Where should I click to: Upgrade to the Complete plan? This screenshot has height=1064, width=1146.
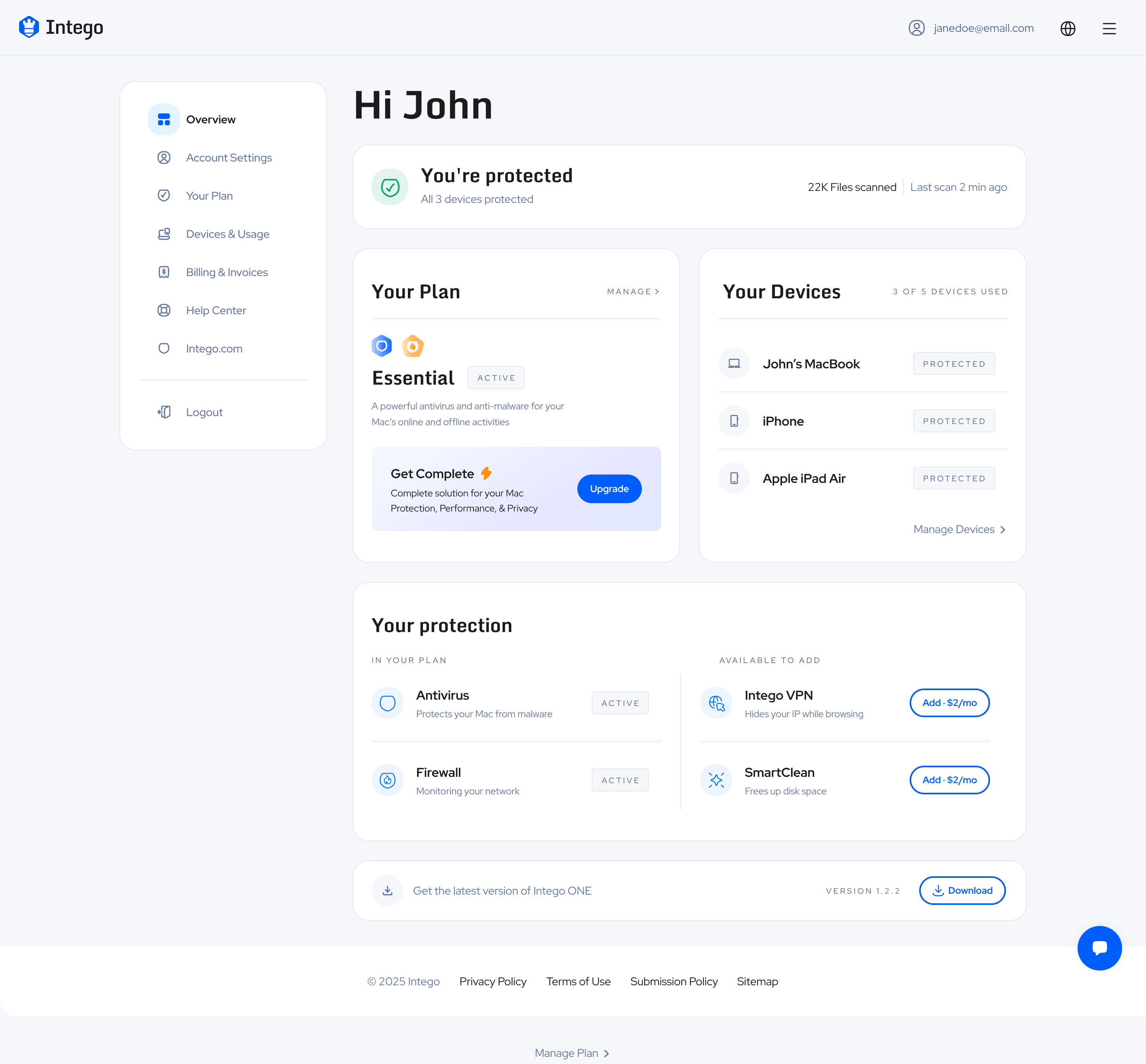point(609,488)
